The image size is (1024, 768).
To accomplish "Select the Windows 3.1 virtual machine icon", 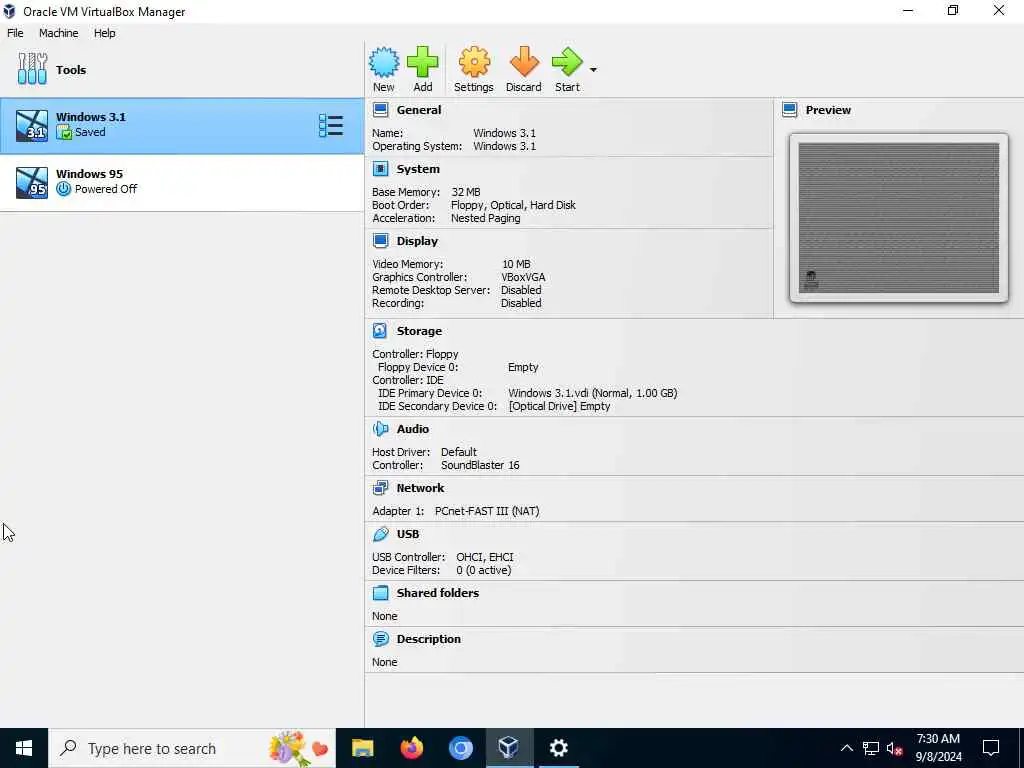I will [x=31, y=125].
